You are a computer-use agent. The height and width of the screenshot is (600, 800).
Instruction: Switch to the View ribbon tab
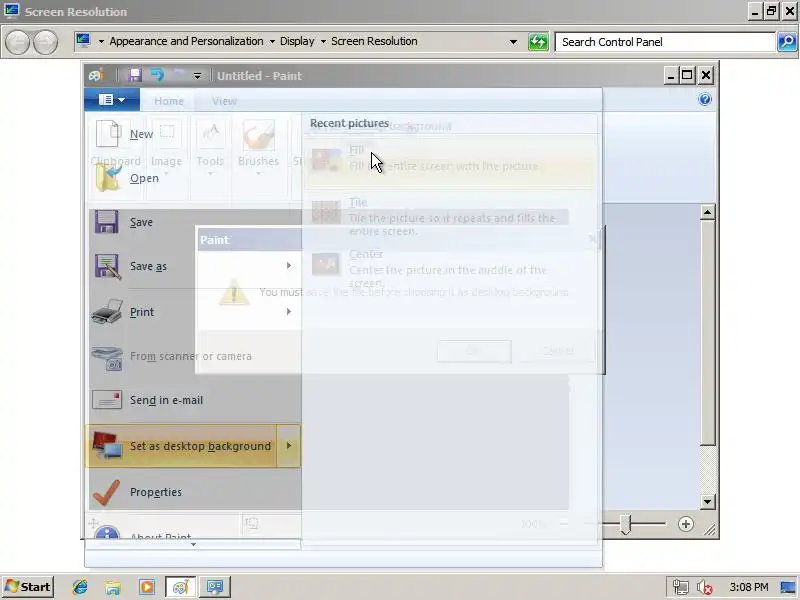click(x=224, y=101)
